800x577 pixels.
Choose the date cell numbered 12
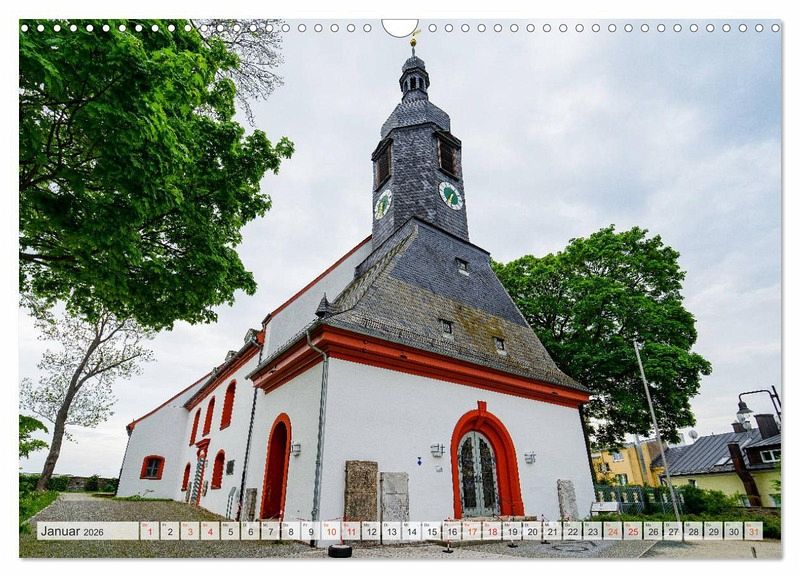(371, 531)
